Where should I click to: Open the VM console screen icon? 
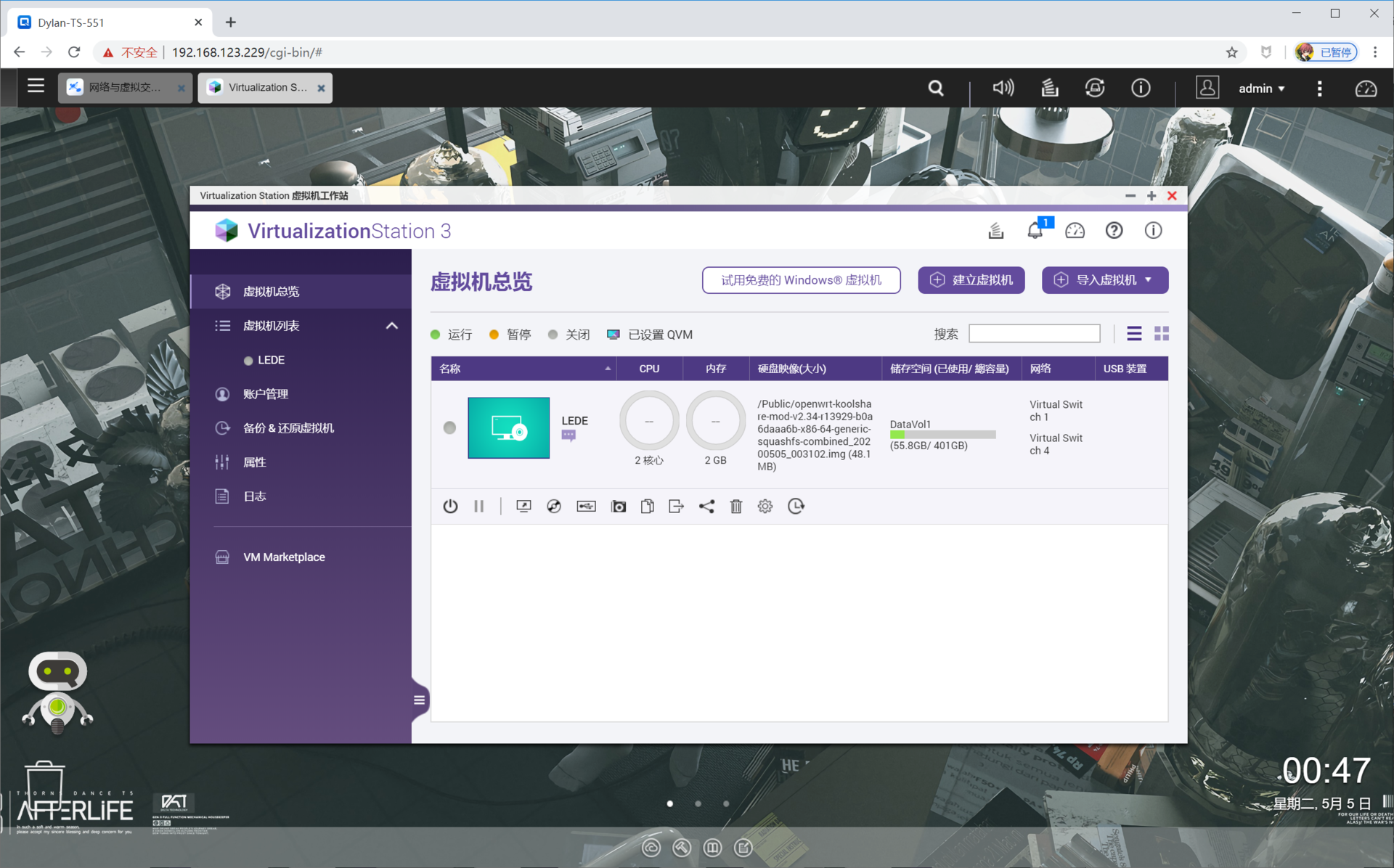(523, 507)
